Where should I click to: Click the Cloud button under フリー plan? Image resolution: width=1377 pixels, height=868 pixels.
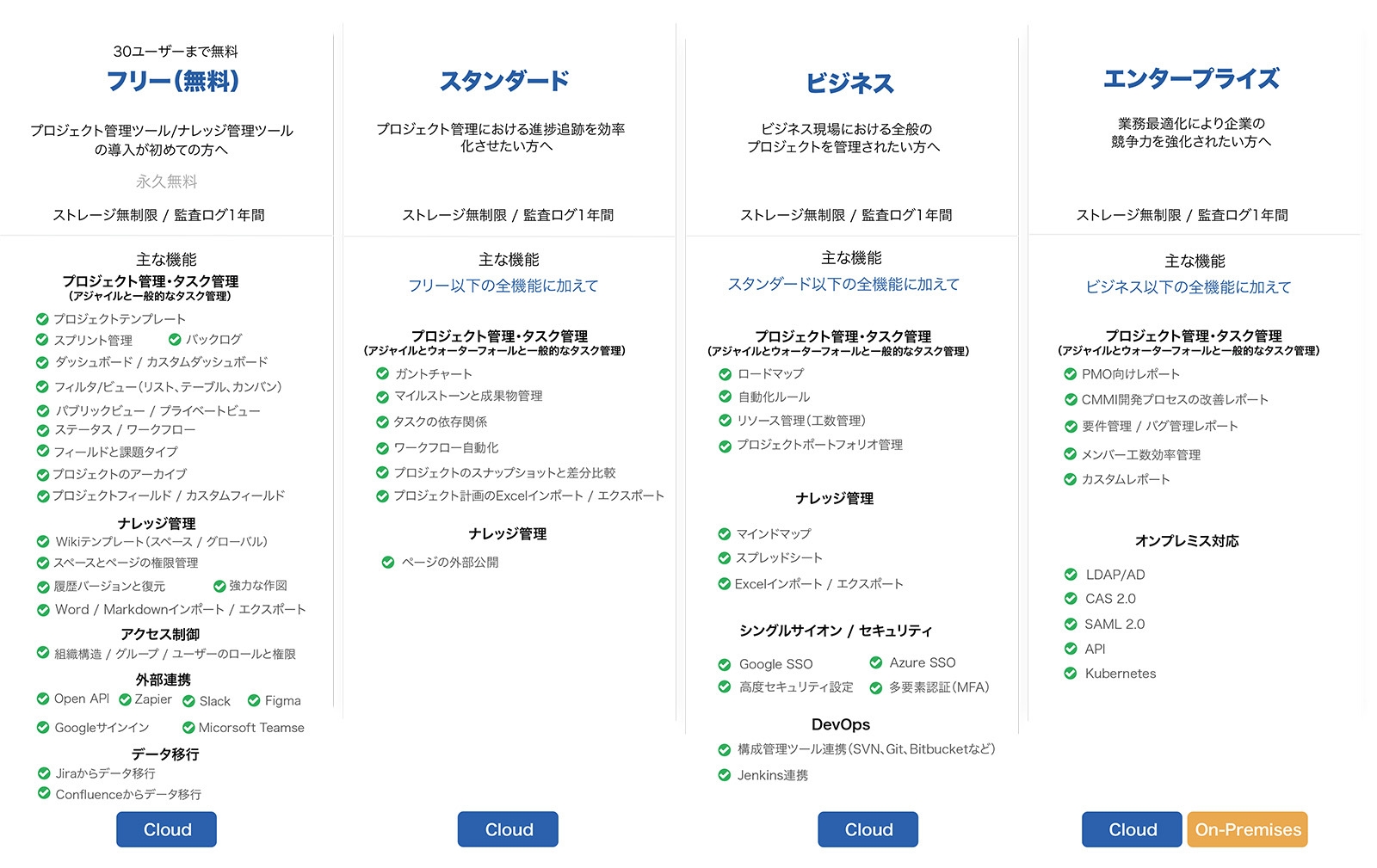(x=166, y=829)
